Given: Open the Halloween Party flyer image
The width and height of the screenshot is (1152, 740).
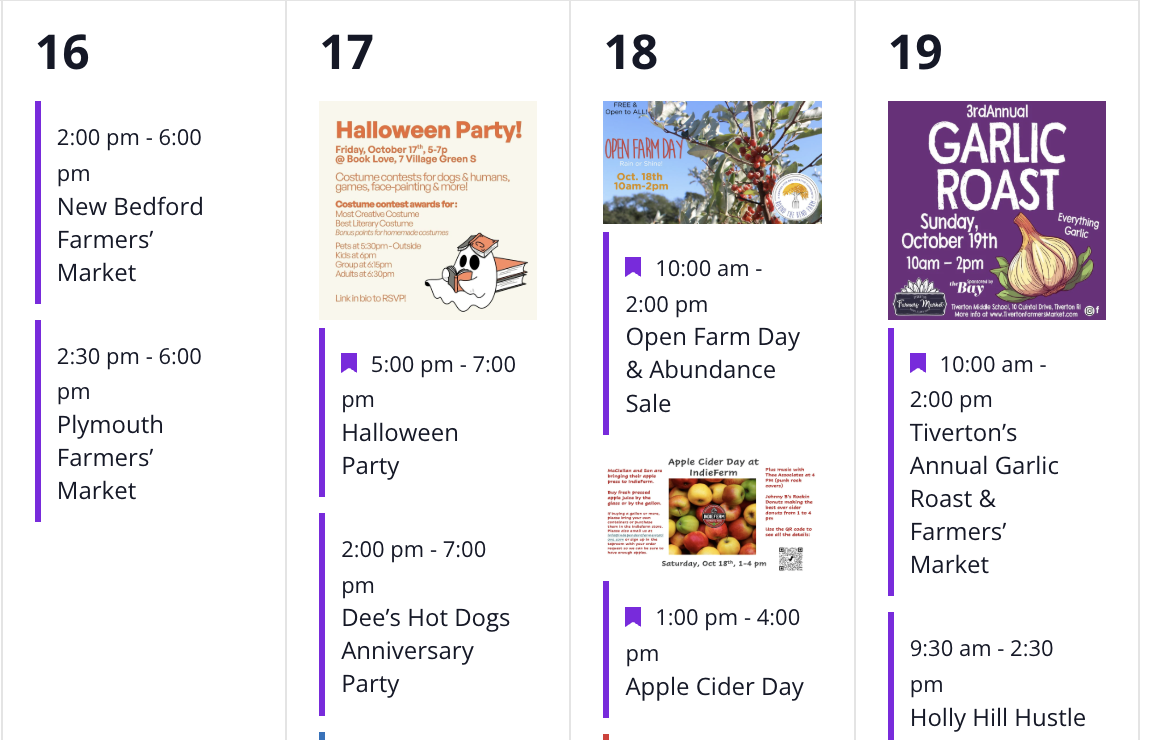Looking at the screenshot, I should point(428,210).
